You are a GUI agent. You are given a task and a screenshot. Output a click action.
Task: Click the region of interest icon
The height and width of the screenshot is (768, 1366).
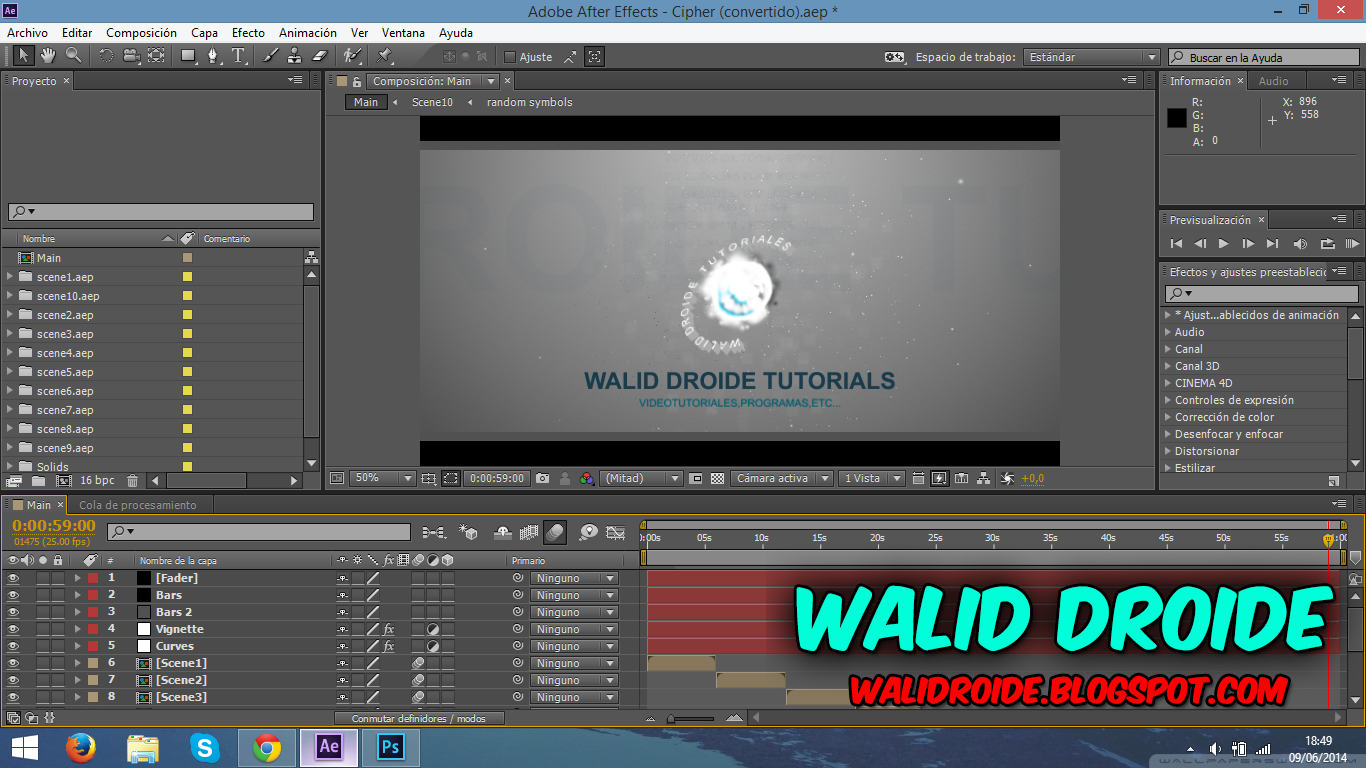pyautogui.click(x=451, y=478)
